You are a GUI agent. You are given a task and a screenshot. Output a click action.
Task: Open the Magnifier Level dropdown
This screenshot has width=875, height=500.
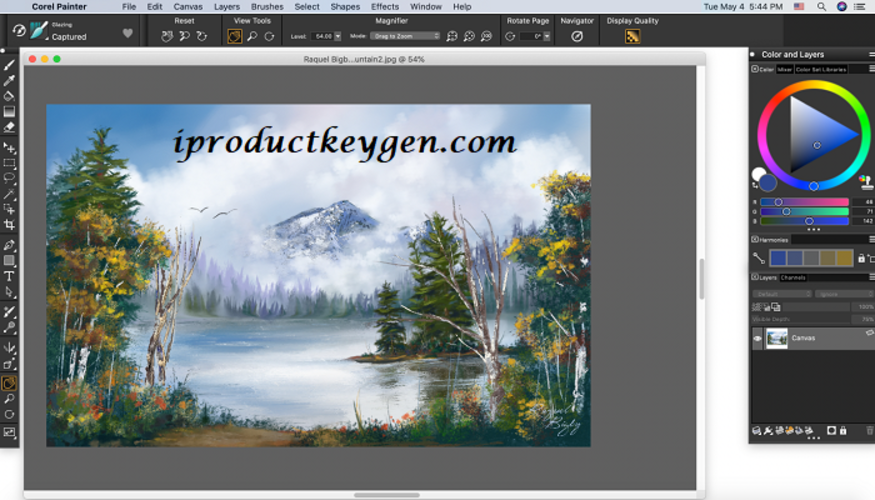tap(338, 36)
